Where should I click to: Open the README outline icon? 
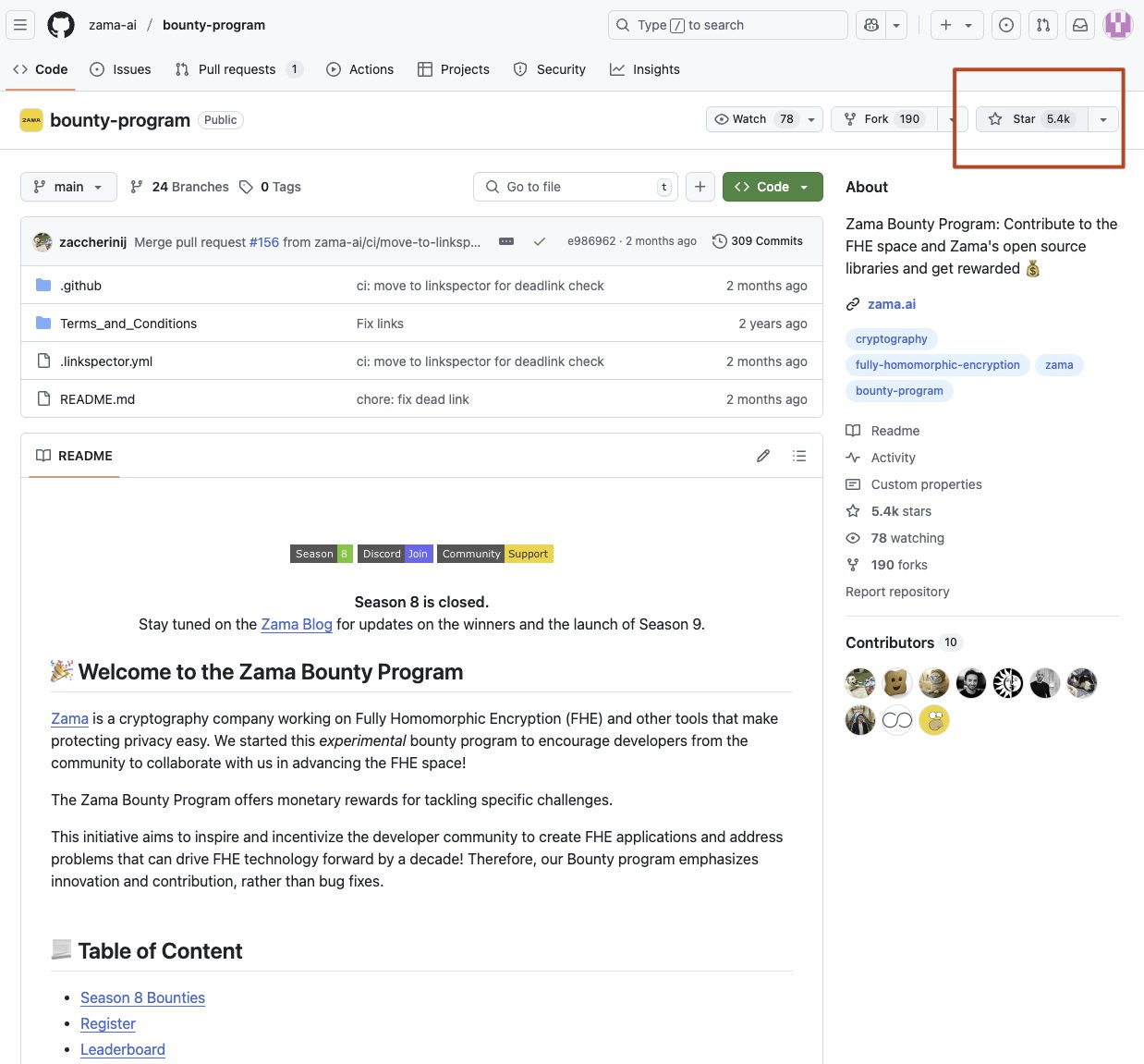[x=799, y=456]
